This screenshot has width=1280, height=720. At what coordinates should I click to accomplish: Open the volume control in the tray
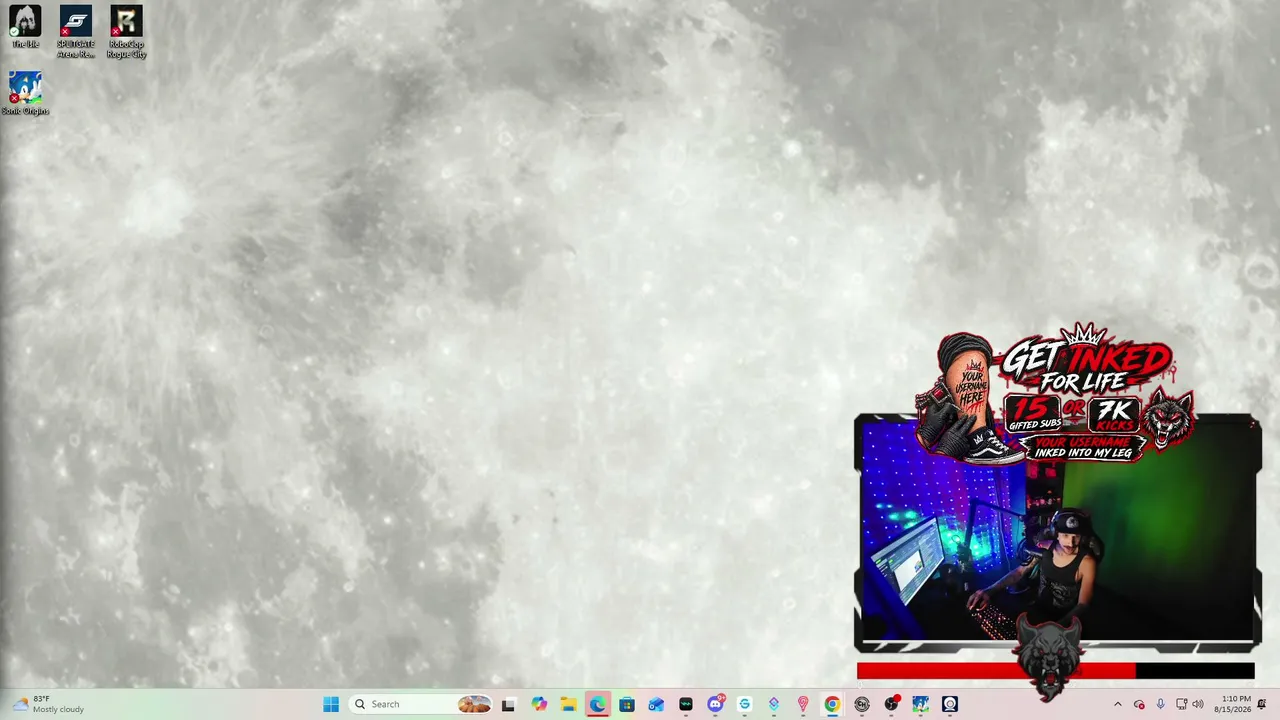(x=1198, y=704)
